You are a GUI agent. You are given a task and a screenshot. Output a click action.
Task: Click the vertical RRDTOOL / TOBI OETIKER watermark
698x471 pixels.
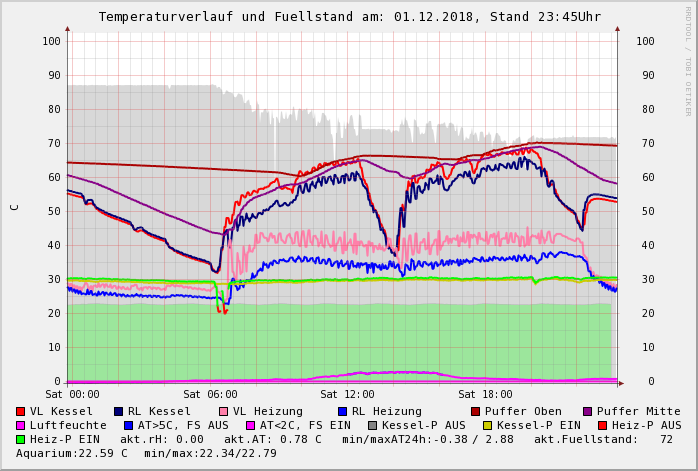click(688, 60)
